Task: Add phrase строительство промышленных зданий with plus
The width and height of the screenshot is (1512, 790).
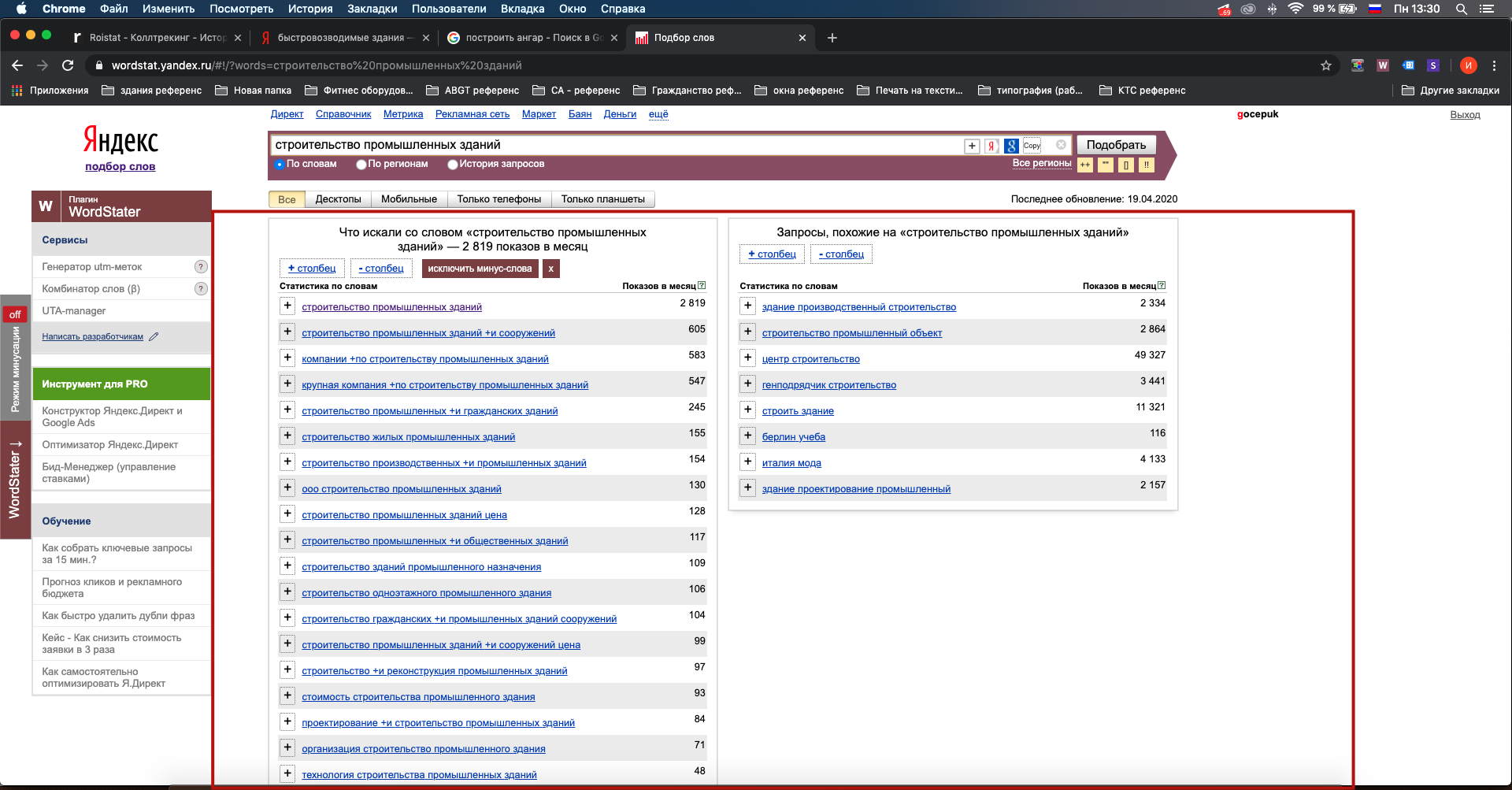Action: [x=287, y=306]
